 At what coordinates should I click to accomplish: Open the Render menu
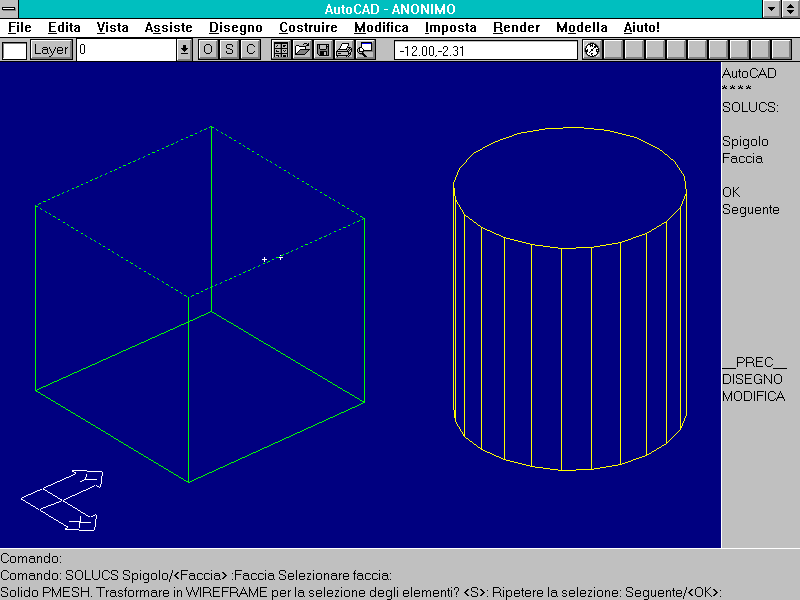[x=516, y=28]
